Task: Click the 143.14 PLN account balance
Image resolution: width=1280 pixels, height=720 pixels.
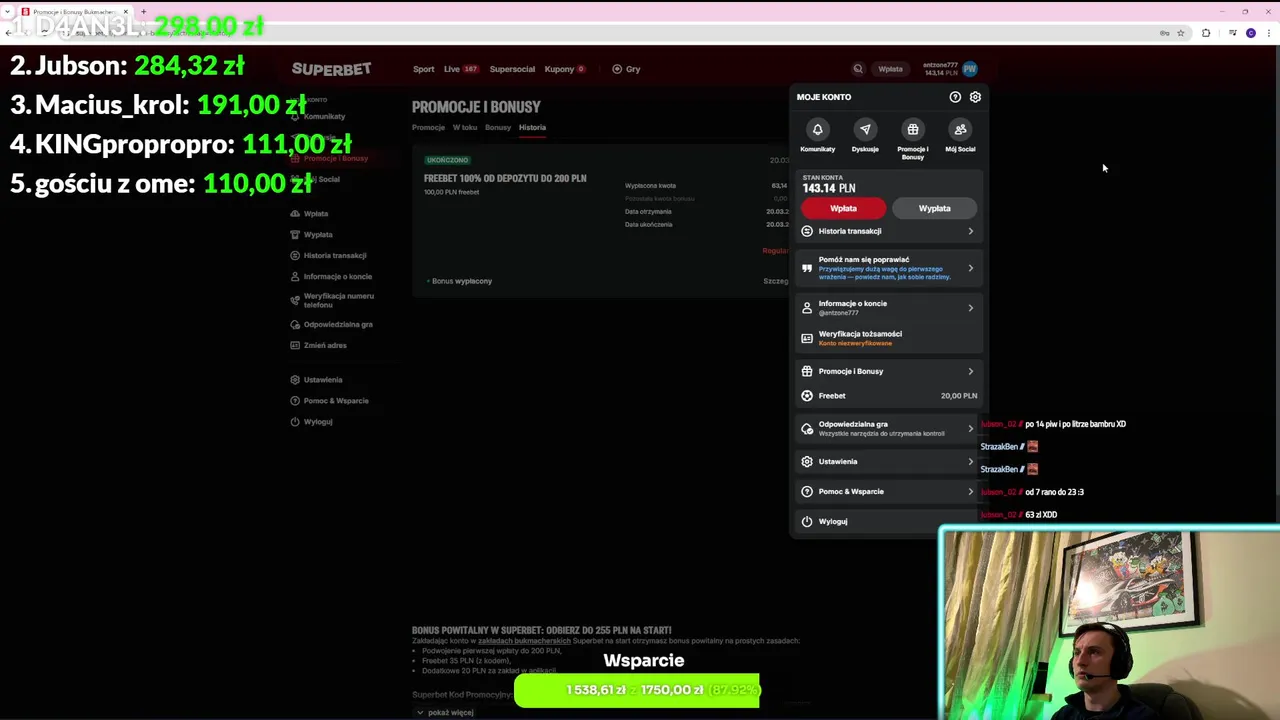Action: point(828,188)
